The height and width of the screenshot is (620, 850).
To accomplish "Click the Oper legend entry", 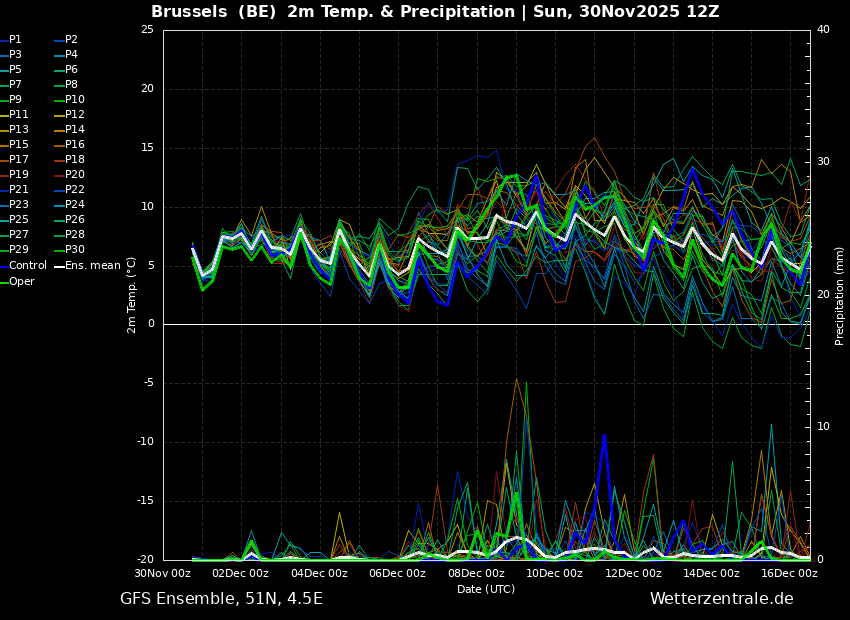I will click(22, 282).
